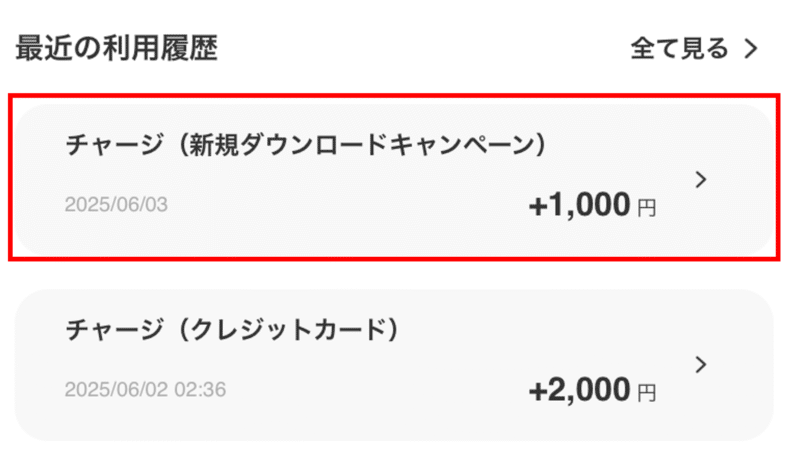Viewport: 800px width, 472px height.
Task: Select the +1,000 amount figure
Action: (580, 206)
